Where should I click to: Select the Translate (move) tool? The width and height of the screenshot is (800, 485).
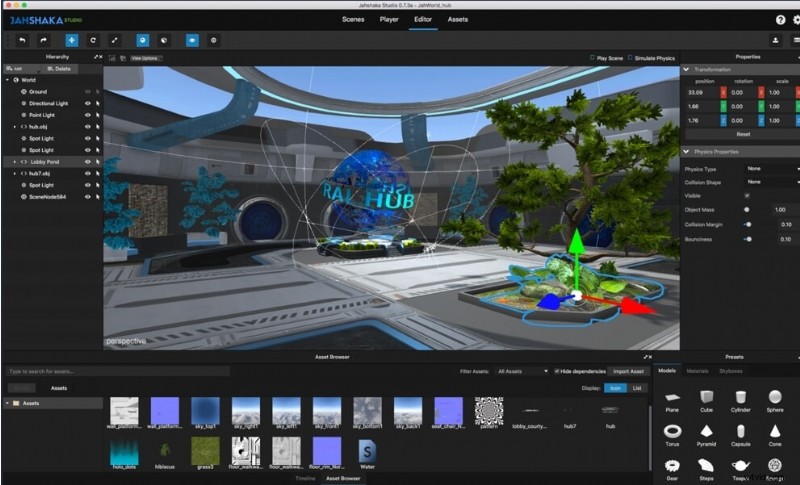click(71, 40)
